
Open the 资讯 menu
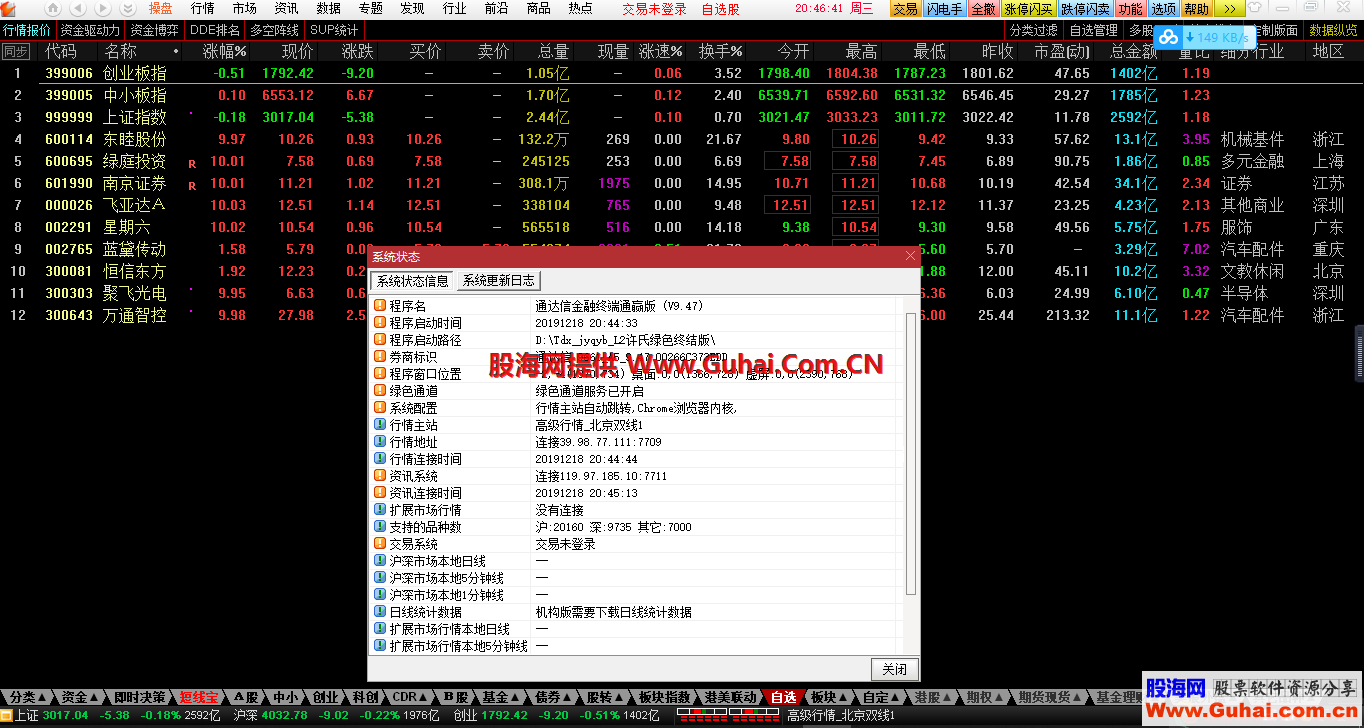(286, 9)
